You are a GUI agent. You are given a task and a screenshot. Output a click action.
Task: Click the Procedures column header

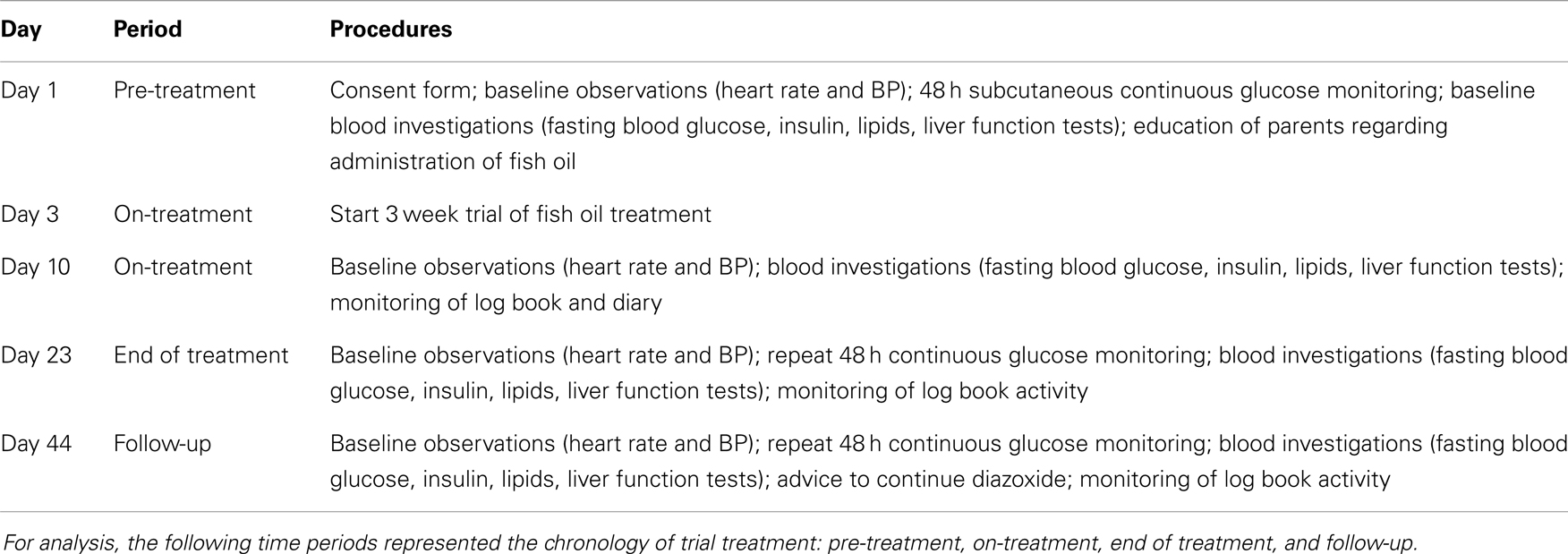(x=391, y=29)
